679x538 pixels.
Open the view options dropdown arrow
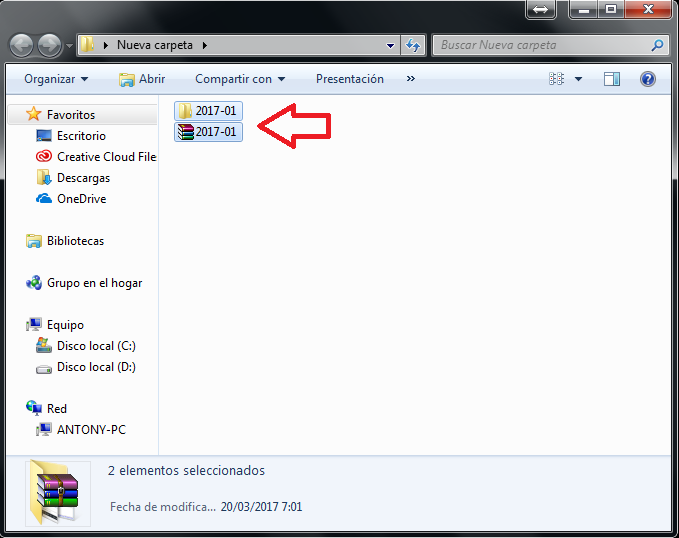click(x=578, y=79)
